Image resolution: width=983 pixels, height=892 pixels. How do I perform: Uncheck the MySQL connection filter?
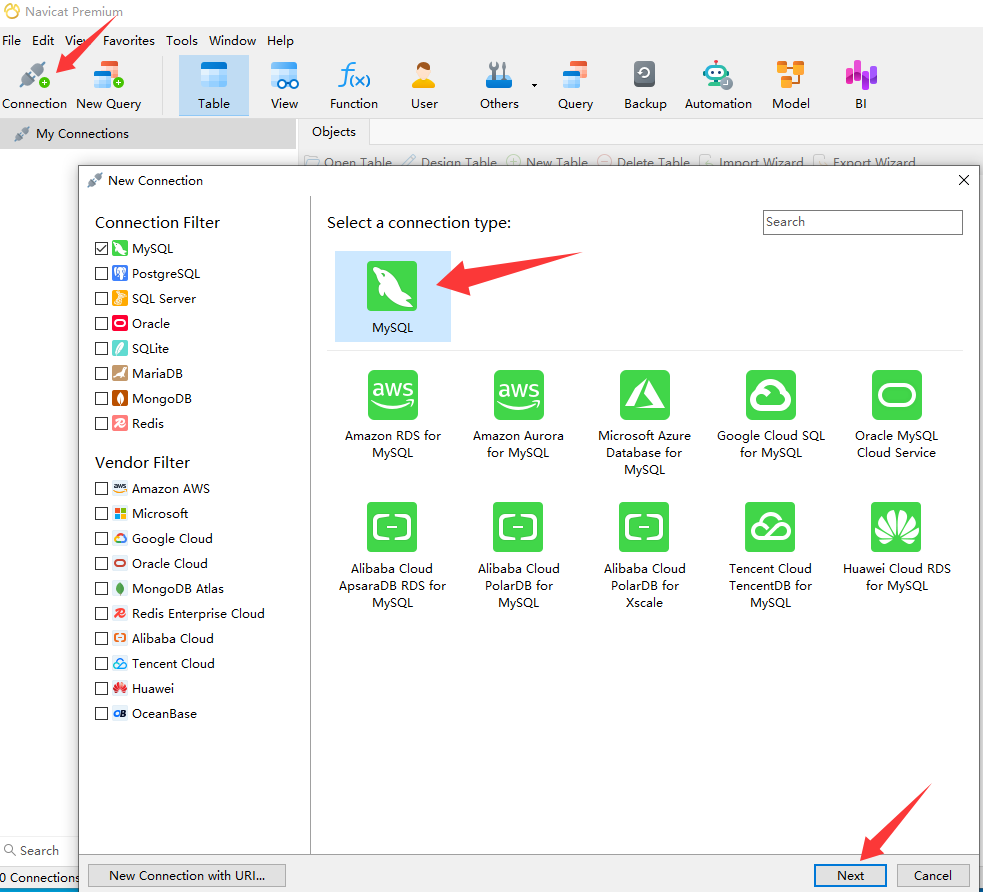102,249
